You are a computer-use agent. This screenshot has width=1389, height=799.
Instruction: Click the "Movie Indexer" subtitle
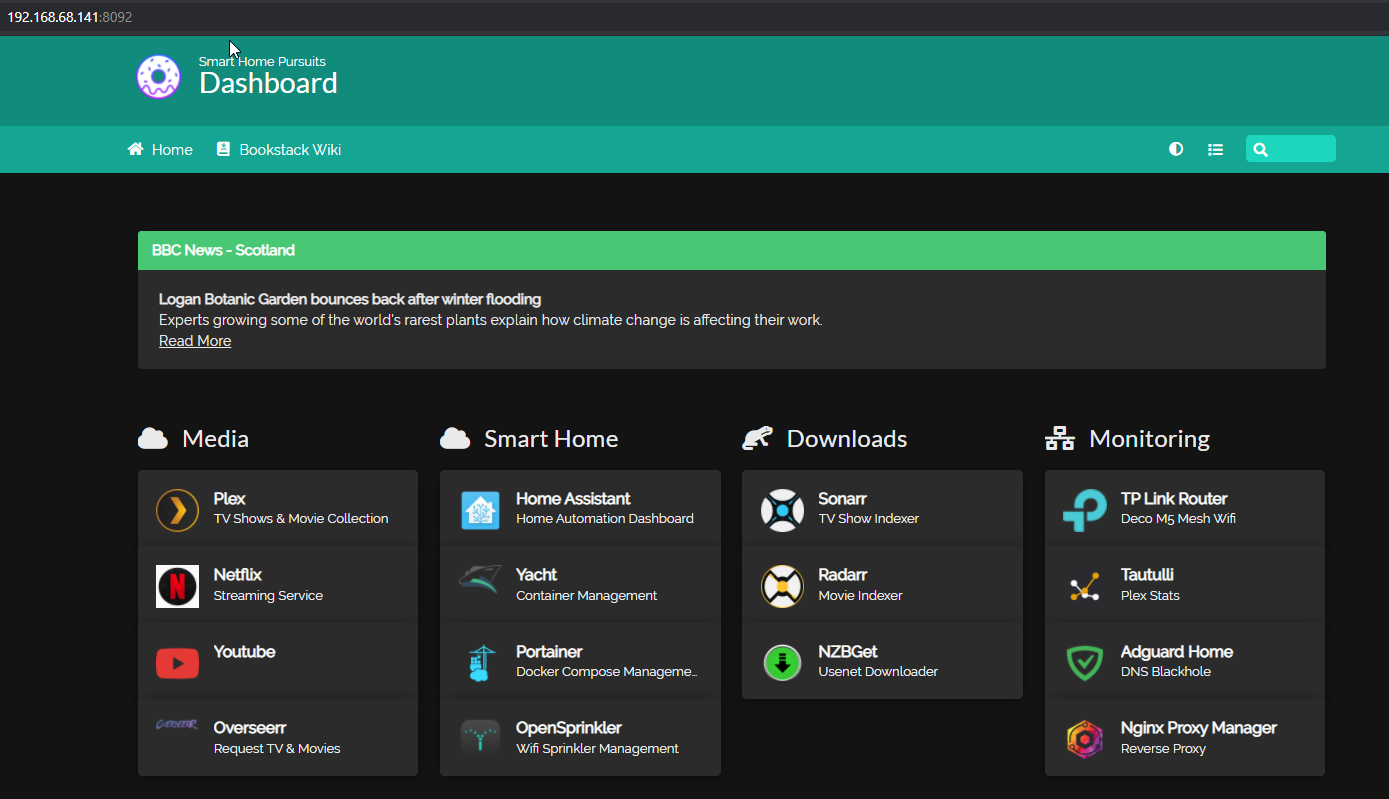tap(860, 595)
